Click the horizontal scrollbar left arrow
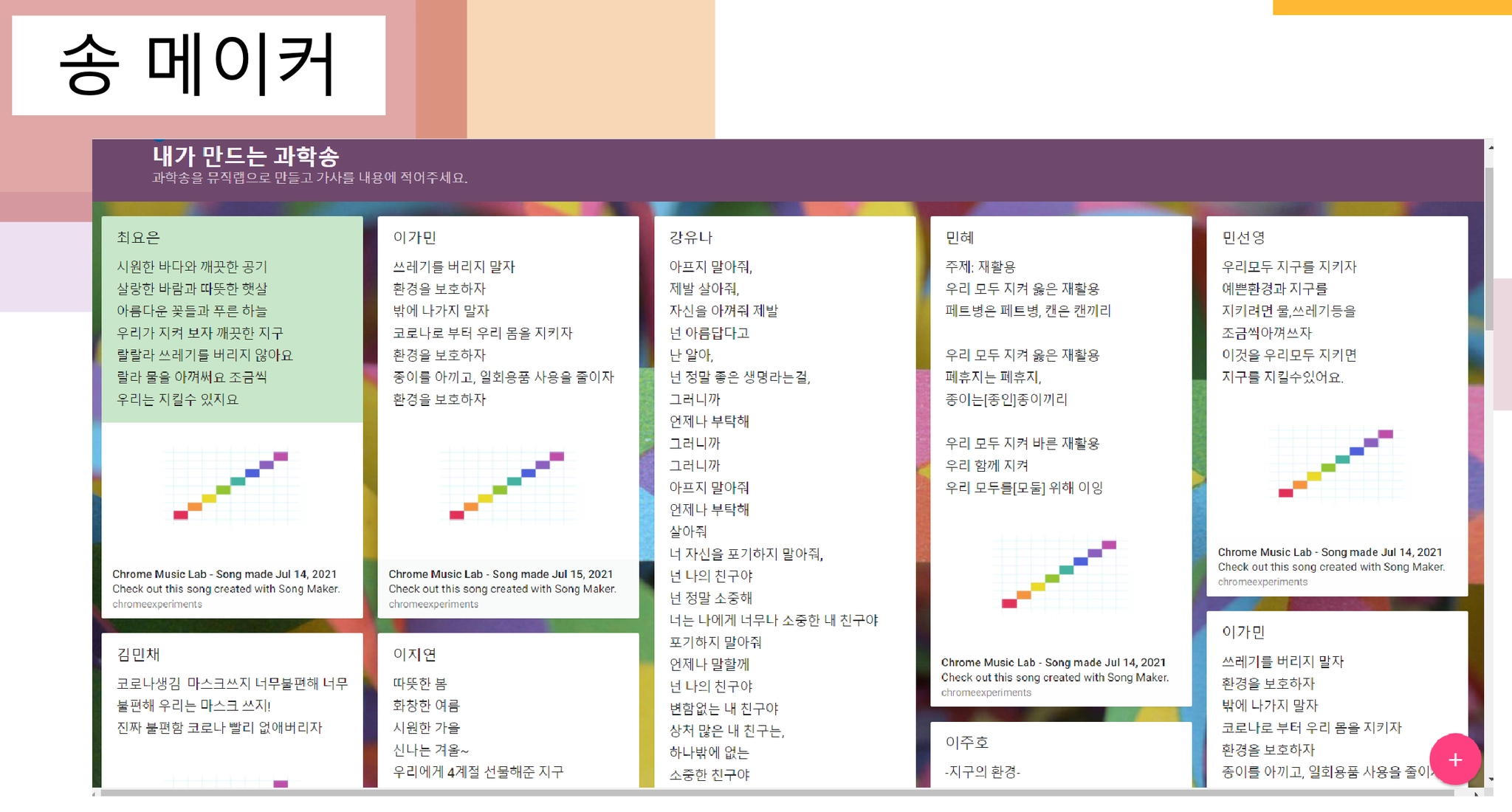 tap(94, 794)
